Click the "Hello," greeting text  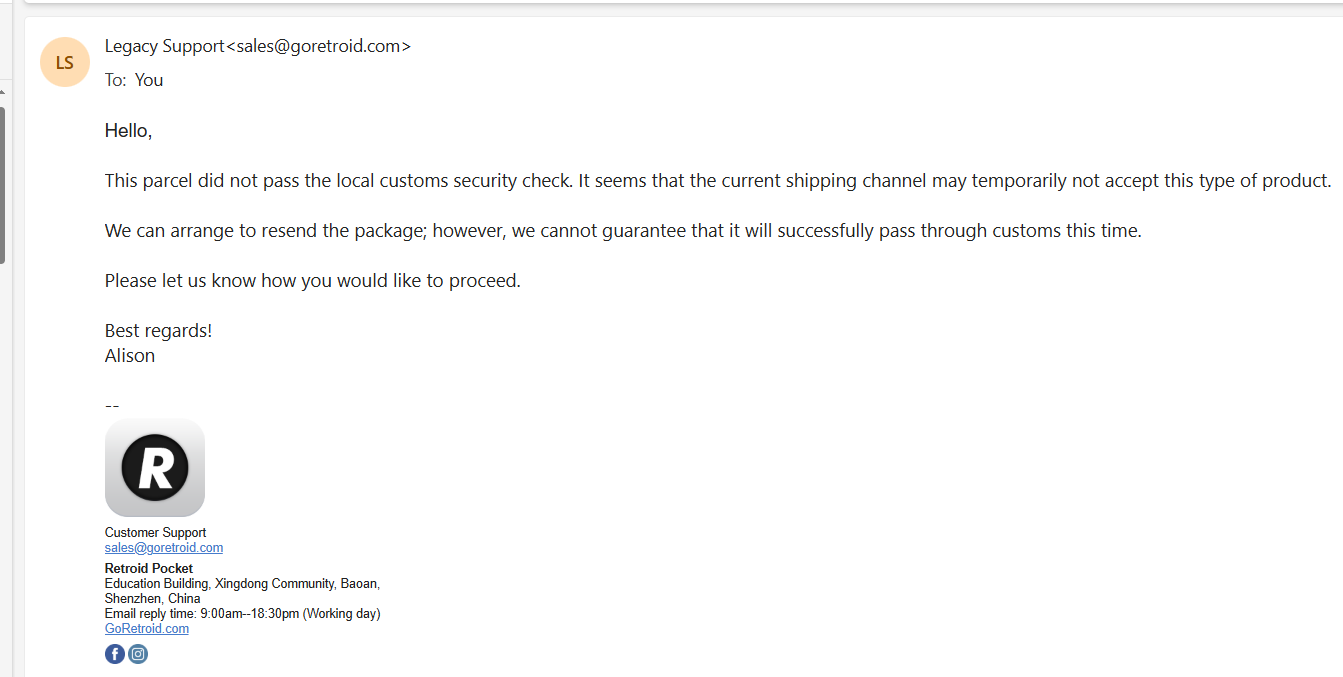[128, 131]
